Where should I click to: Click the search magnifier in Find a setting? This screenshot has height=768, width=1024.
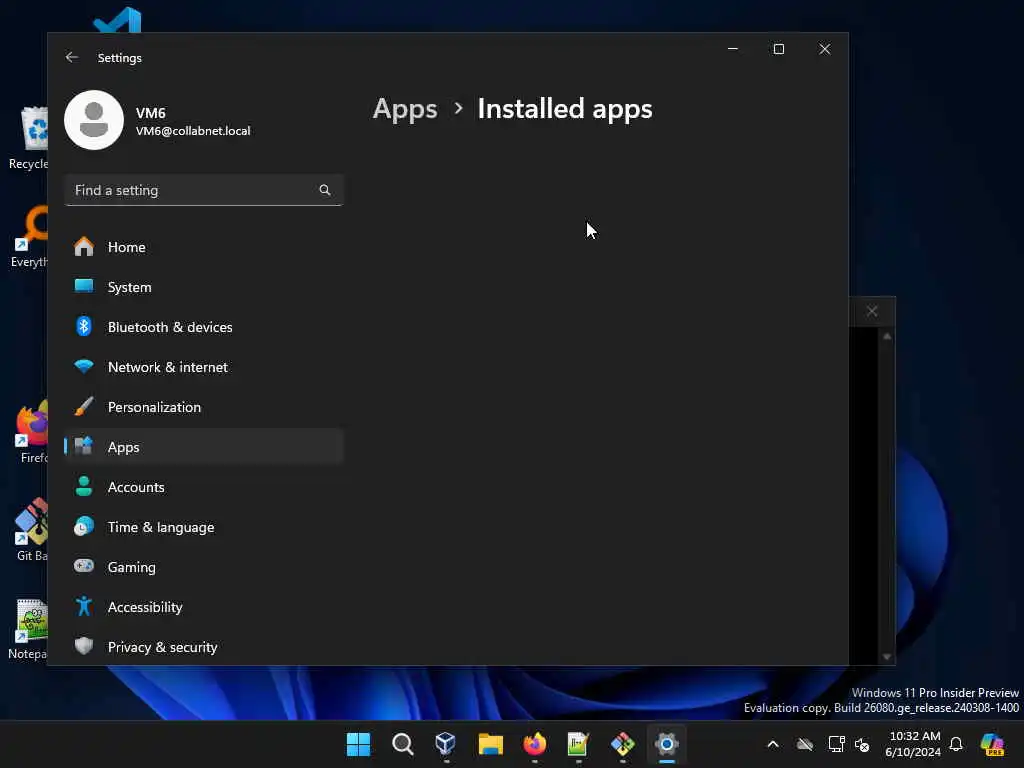pos(325,190)
